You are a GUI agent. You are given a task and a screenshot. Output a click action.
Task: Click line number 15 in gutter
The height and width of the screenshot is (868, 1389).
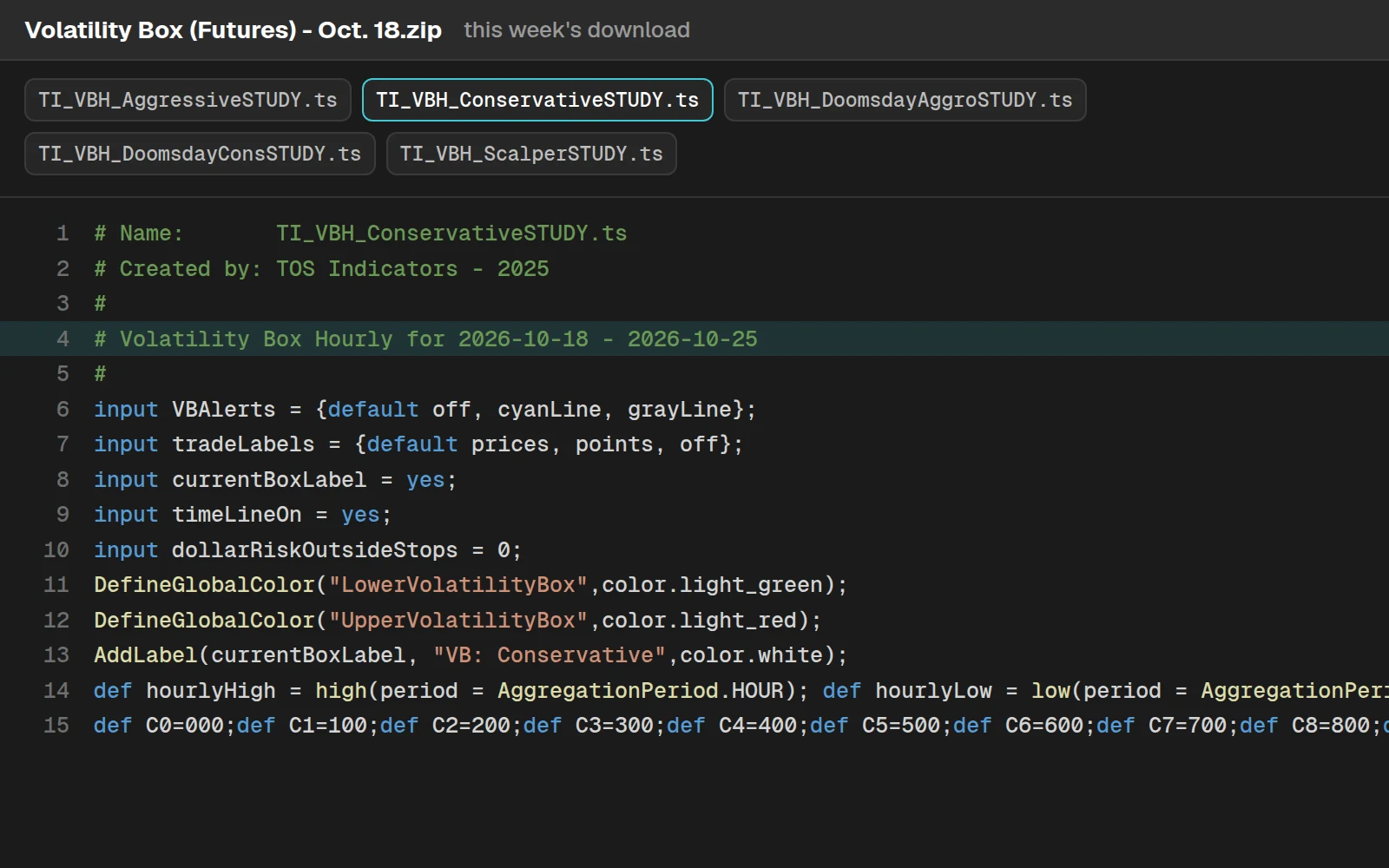(56, 726)
